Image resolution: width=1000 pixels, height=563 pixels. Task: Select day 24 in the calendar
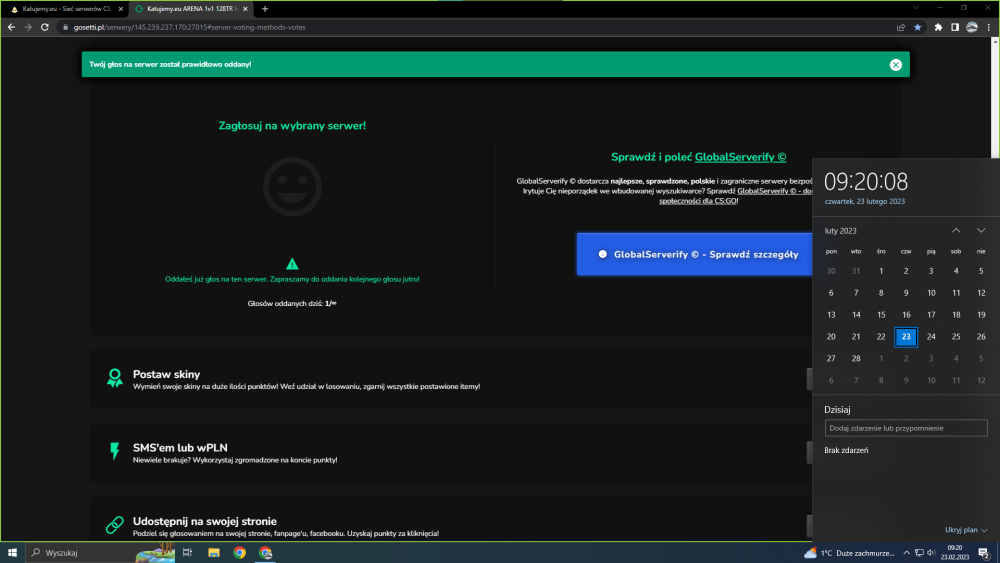tap(931, 337)
